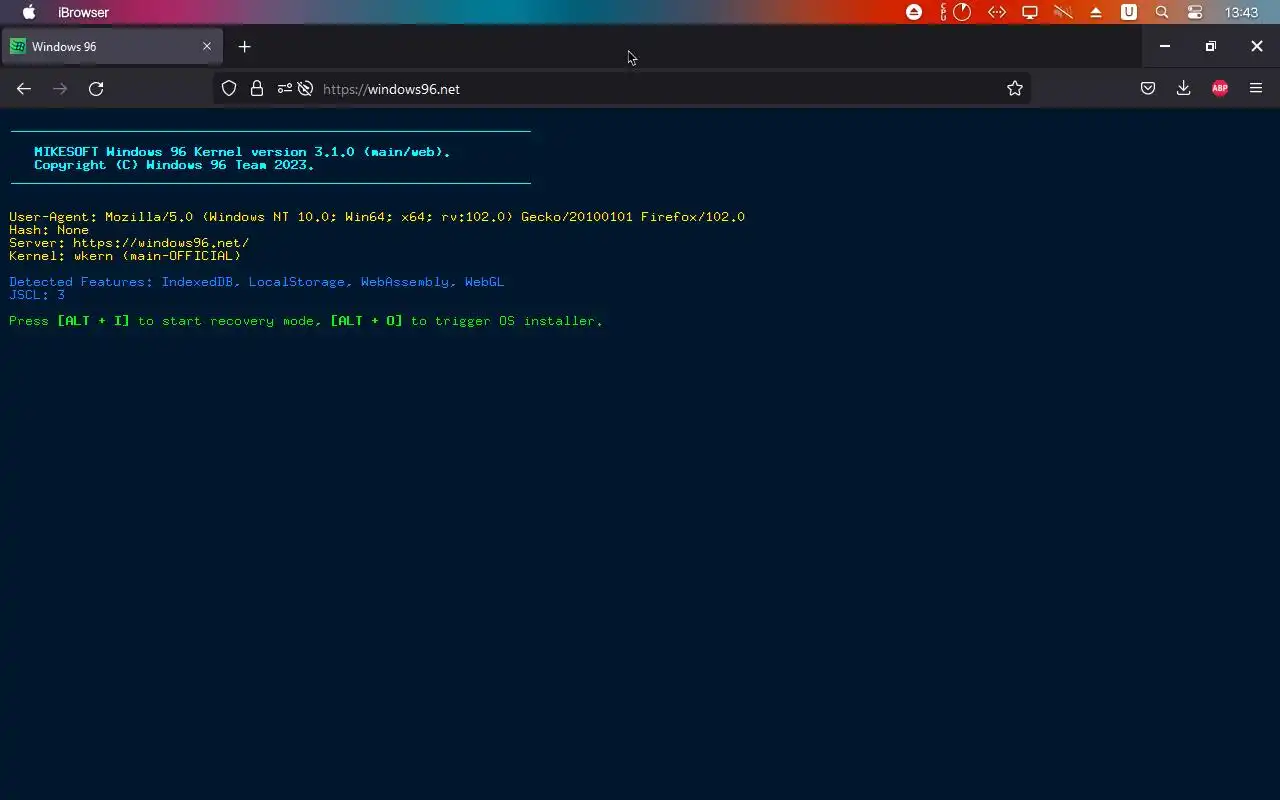Minimize the browser window

(1165, 46)
